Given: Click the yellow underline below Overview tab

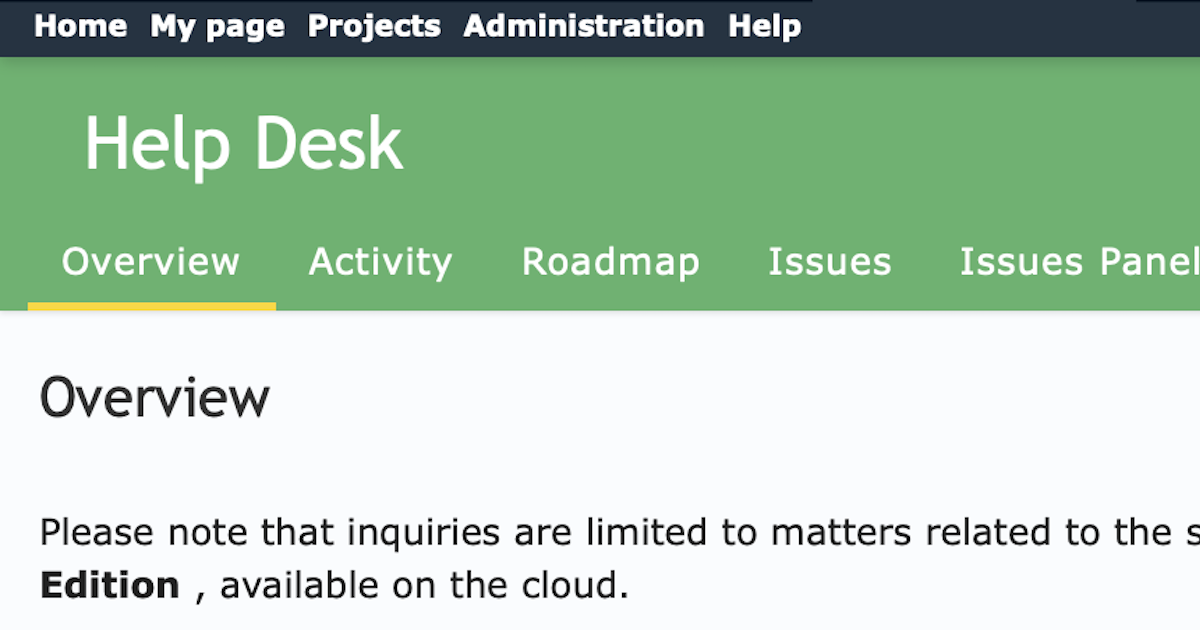Looking at the screenshot, I should tap(151, 306).
